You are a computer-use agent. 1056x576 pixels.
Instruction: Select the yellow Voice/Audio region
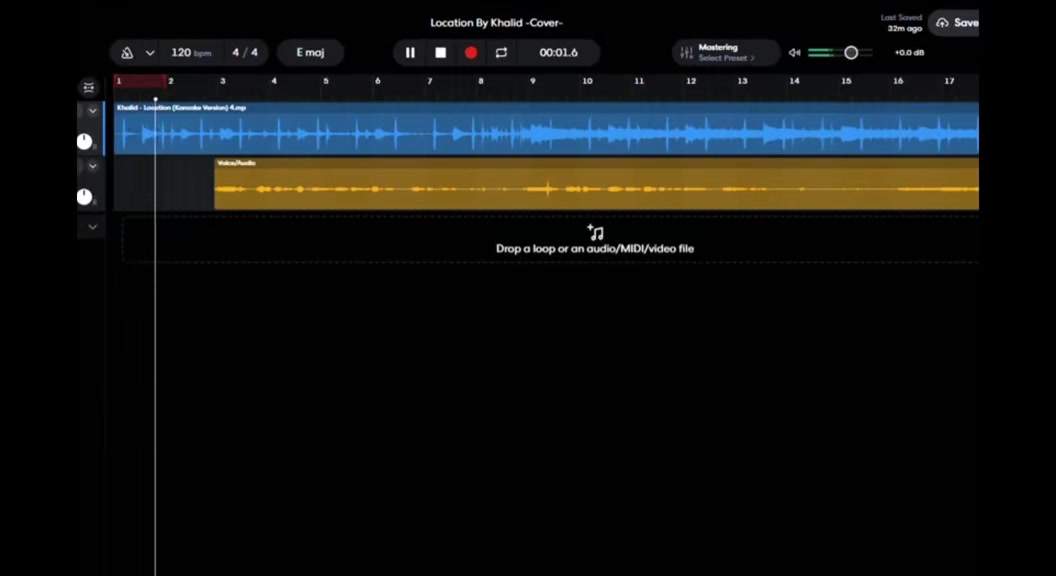click(x=597, y=184)
